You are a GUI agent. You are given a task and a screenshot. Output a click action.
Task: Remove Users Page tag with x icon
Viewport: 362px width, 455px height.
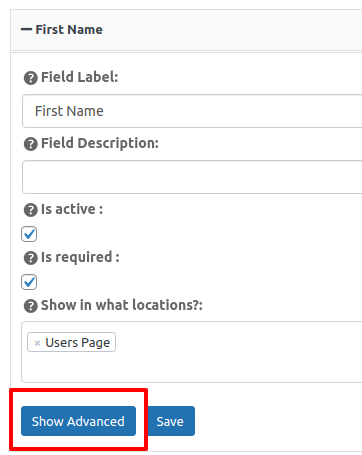[37, 343]
